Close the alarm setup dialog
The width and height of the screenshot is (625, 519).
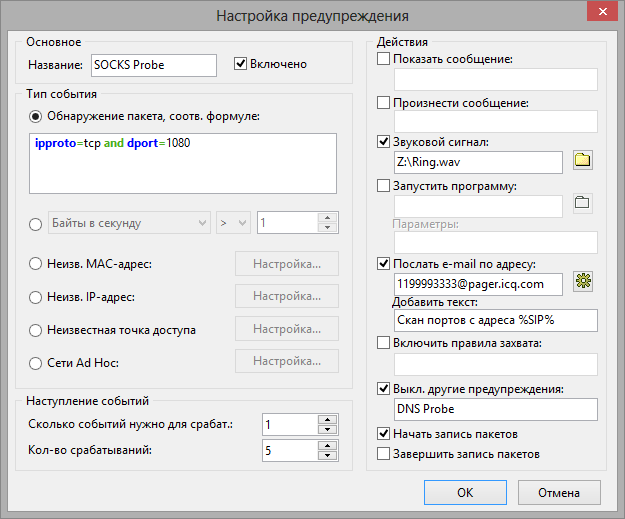603,12
